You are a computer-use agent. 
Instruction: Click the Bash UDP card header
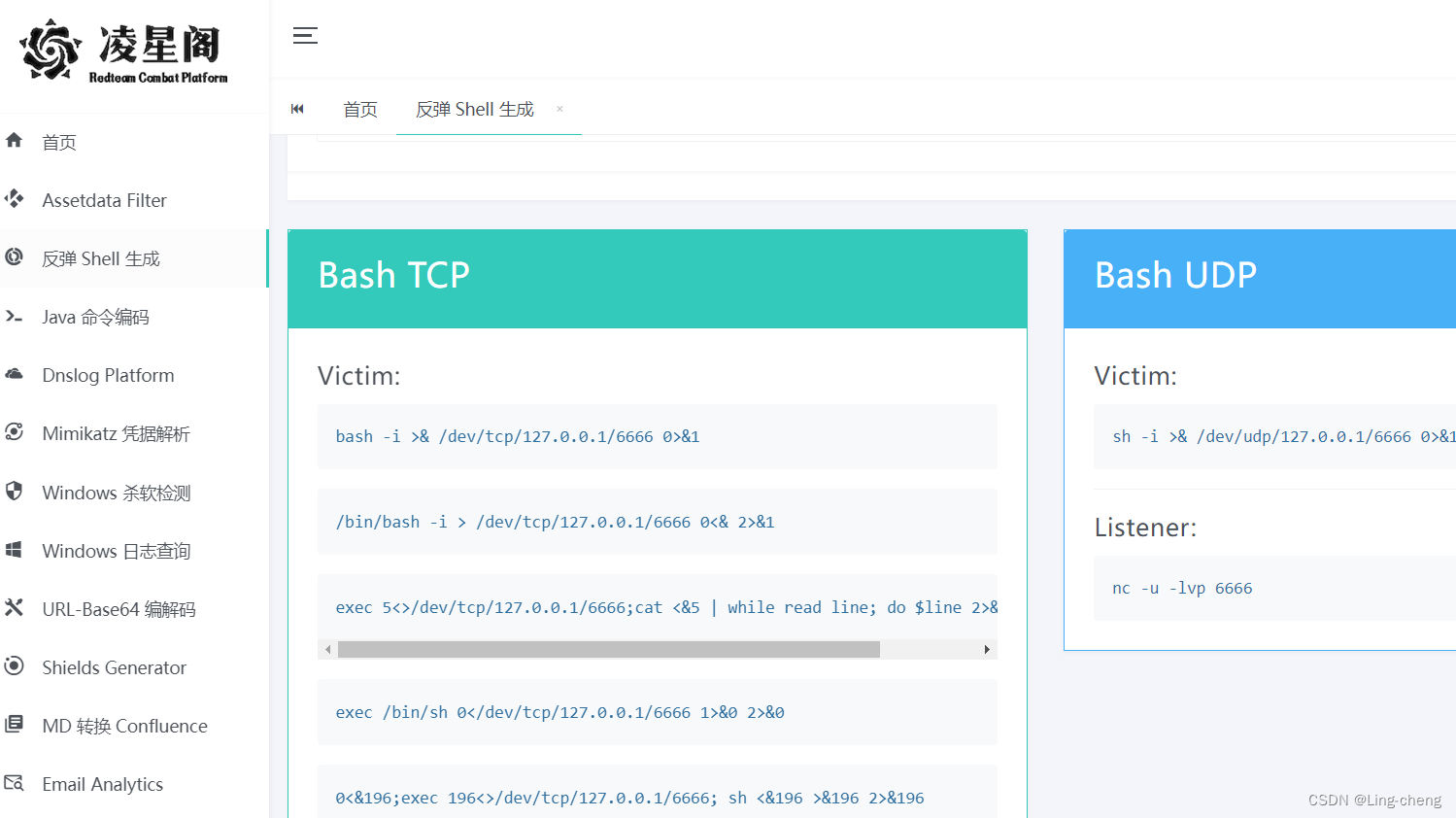(1260, 279)
